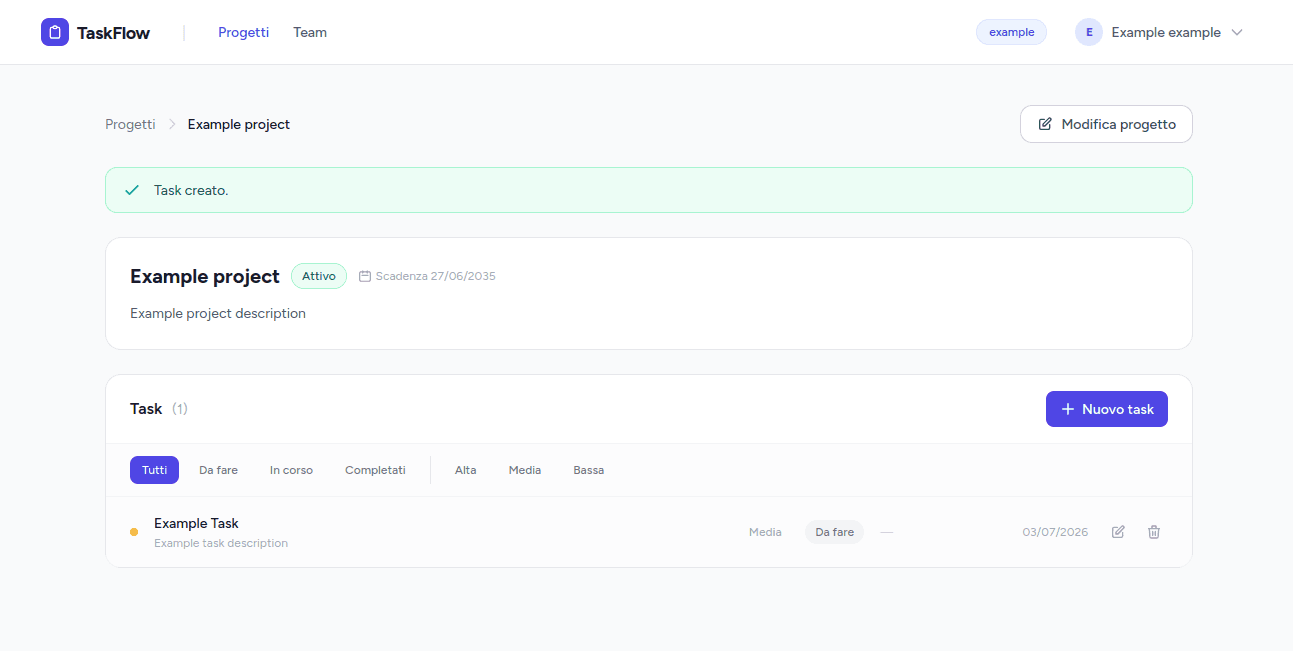The height and width of the screenshot is (651, 1293).
Task: Click the 03/07/2026 due date
Action: [1055, 532]
